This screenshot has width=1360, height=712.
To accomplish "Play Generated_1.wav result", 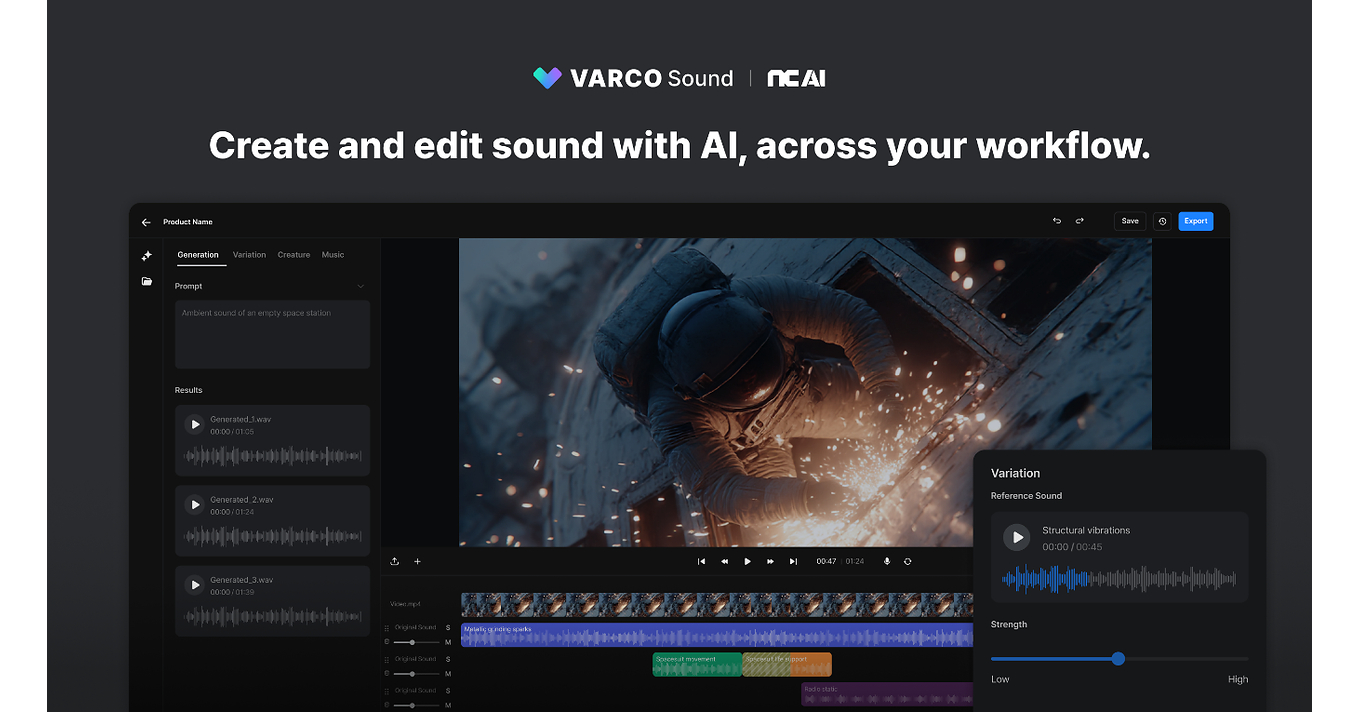I will click(194, 424).
